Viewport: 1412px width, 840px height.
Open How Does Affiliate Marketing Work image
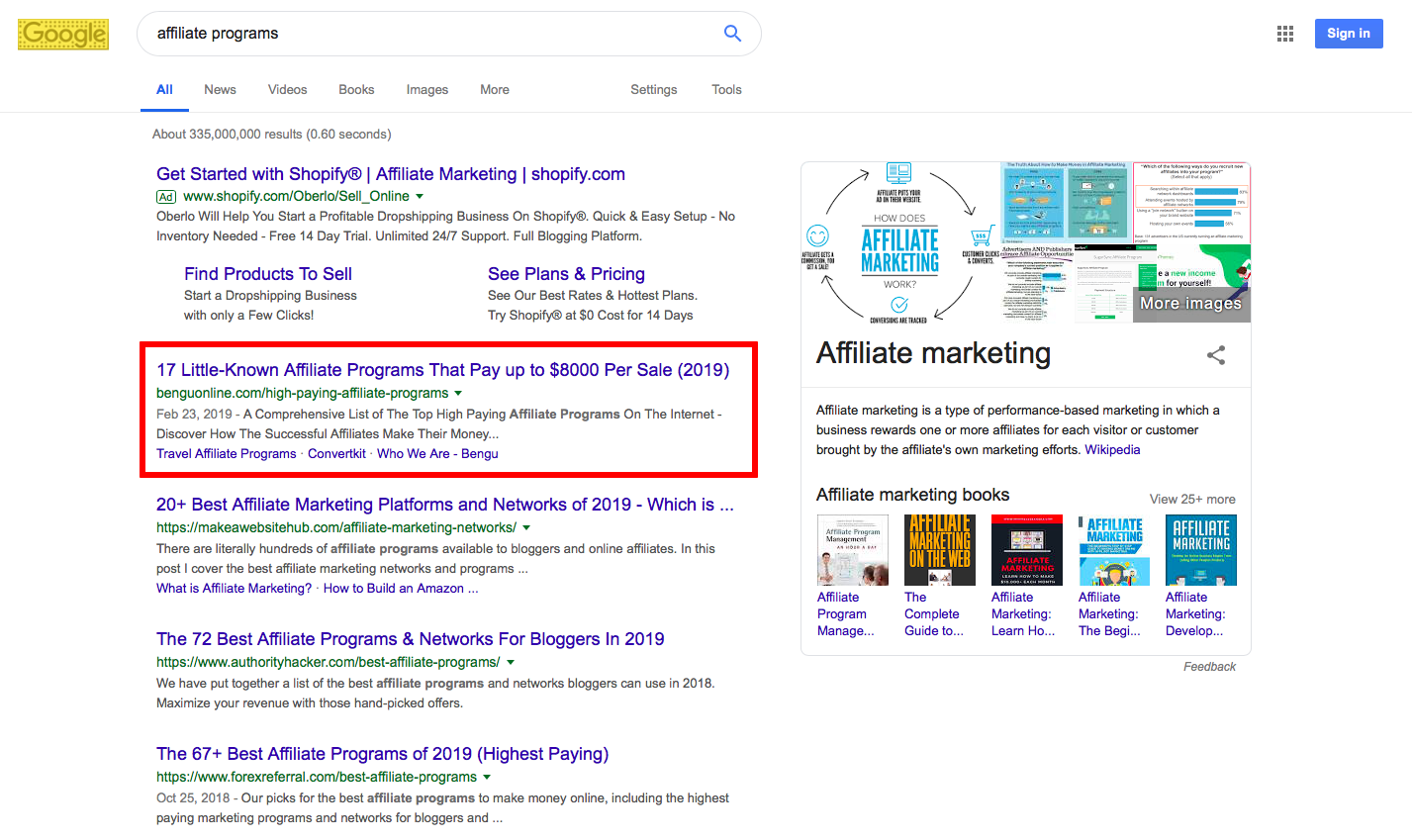[899, 242]
